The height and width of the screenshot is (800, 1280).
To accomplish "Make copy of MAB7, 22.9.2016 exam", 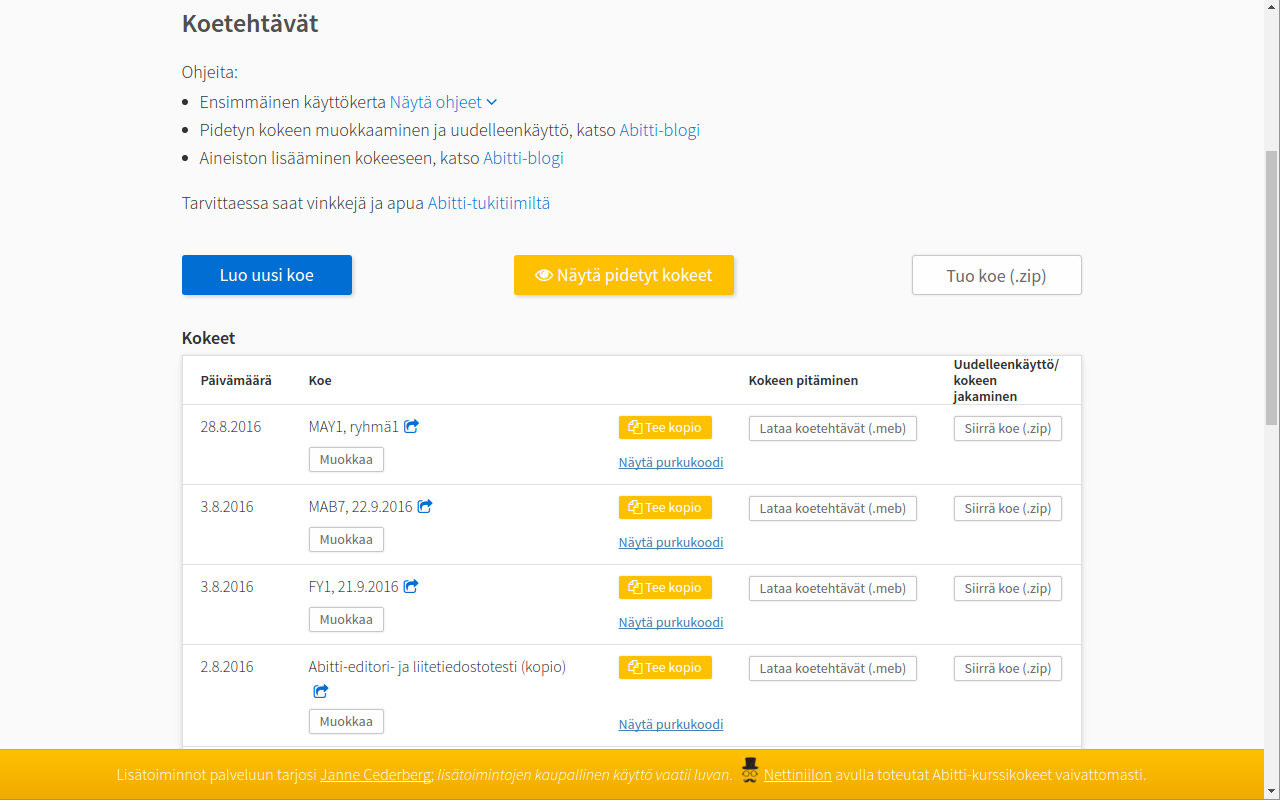I will pos(665,507).
